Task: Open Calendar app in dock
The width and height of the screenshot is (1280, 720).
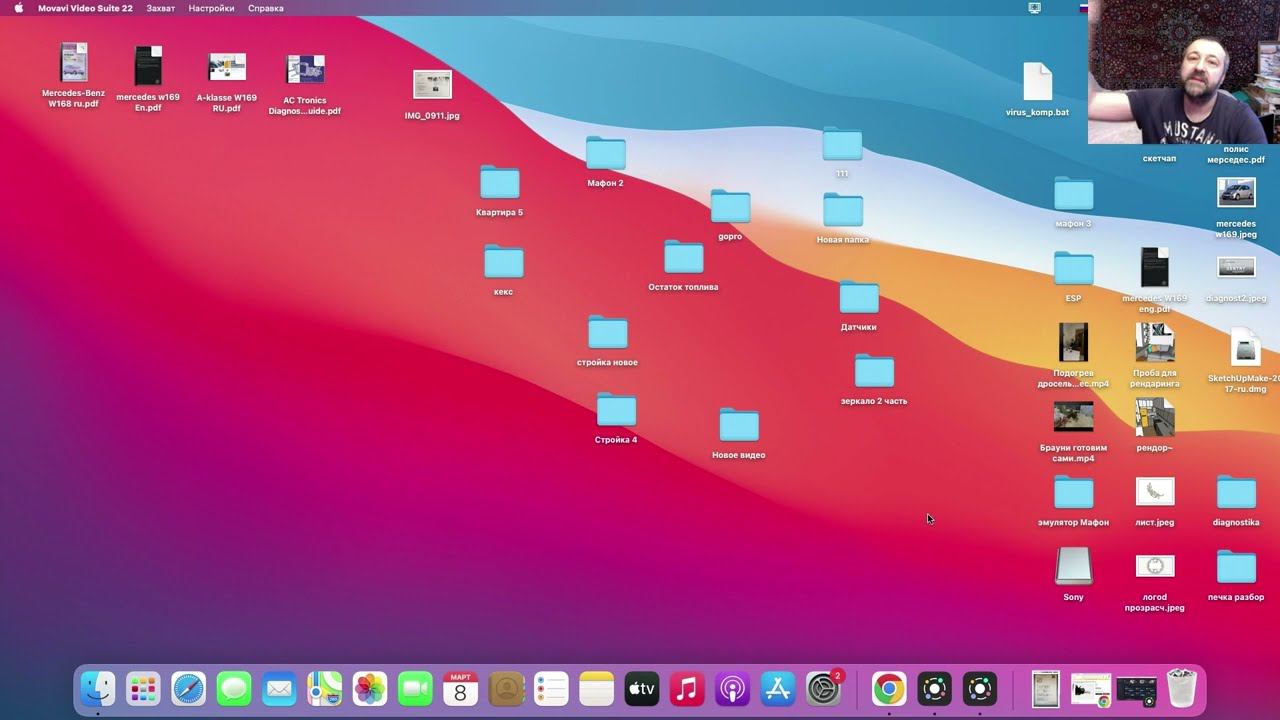Action: coord(460,689)
